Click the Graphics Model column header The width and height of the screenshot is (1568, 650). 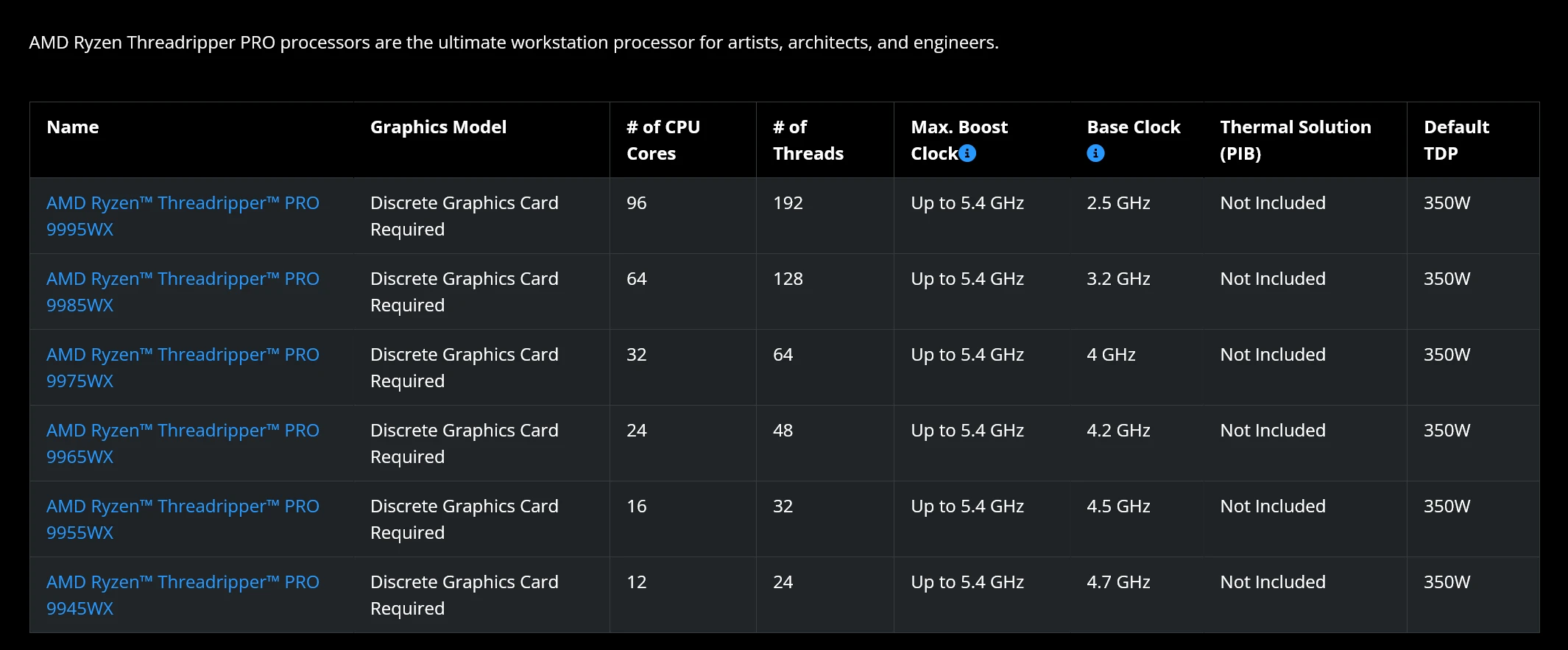coord(438,127)
